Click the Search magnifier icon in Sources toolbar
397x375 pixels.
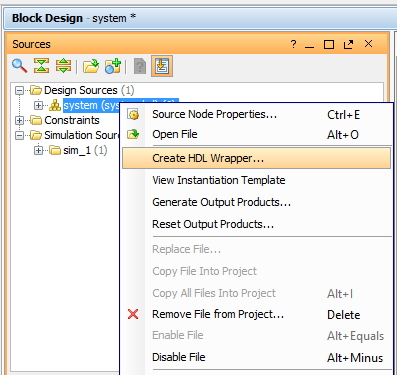pyautogui.click(x=19, y=66)
